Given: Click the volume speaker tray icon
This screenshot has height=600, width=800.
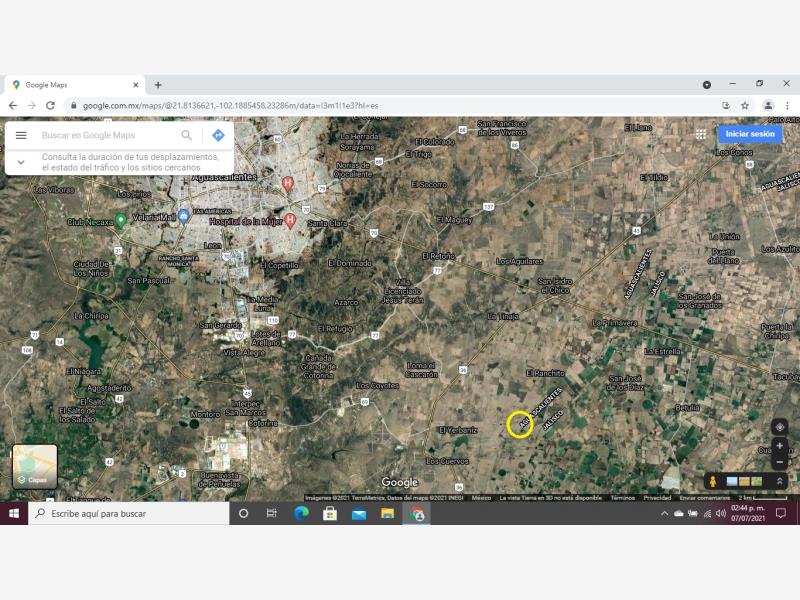Looking at the screenshot, I should click(720, 514).
